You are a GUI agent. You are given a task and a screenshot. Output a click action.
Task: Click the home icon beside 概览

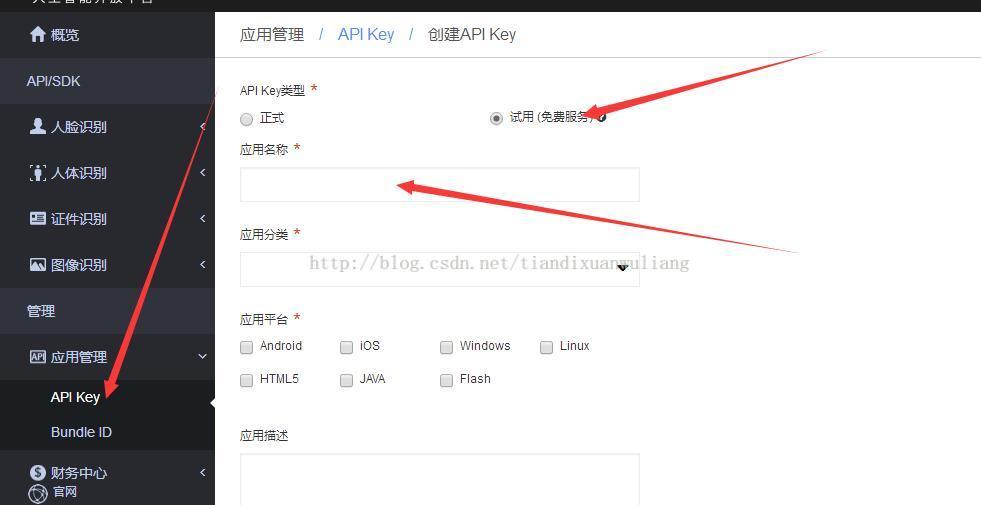(38, 34)
